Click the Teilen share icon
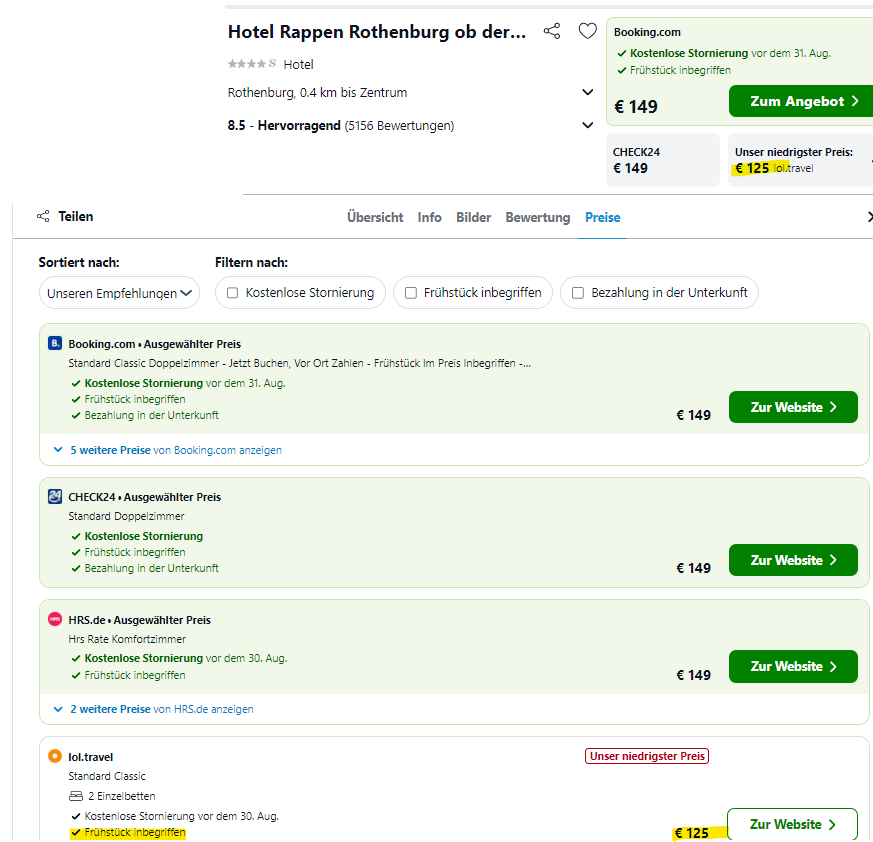Image resolution: width=873 pixels, height=842 pixels. pos(43,217)
